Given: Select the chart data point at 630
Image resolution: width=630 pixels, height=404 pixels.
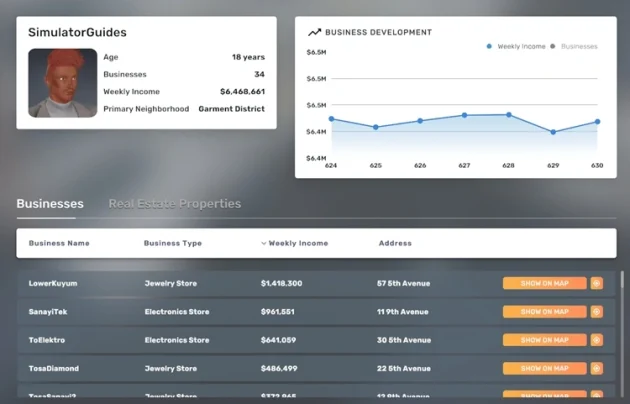Looking at the screenshot, I should point(597,122).
